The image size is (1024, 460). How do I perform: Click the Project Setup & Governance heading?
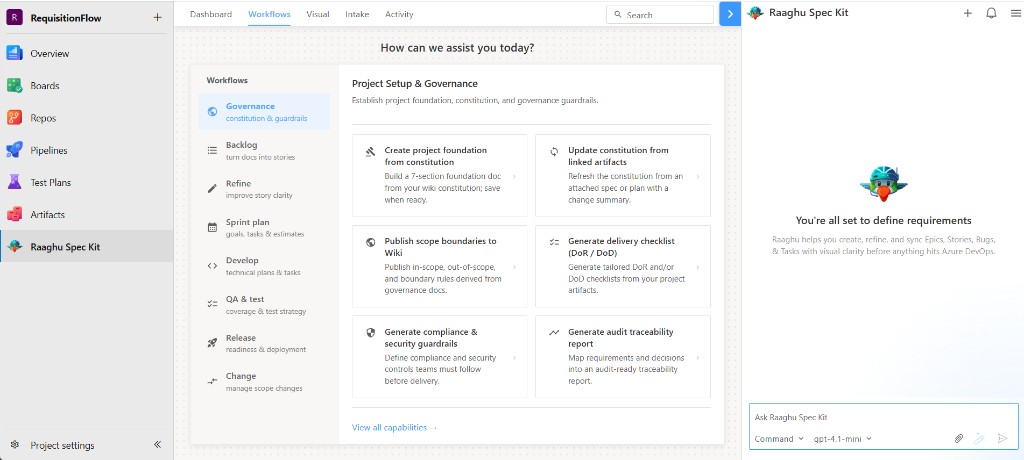coord(415,84)
